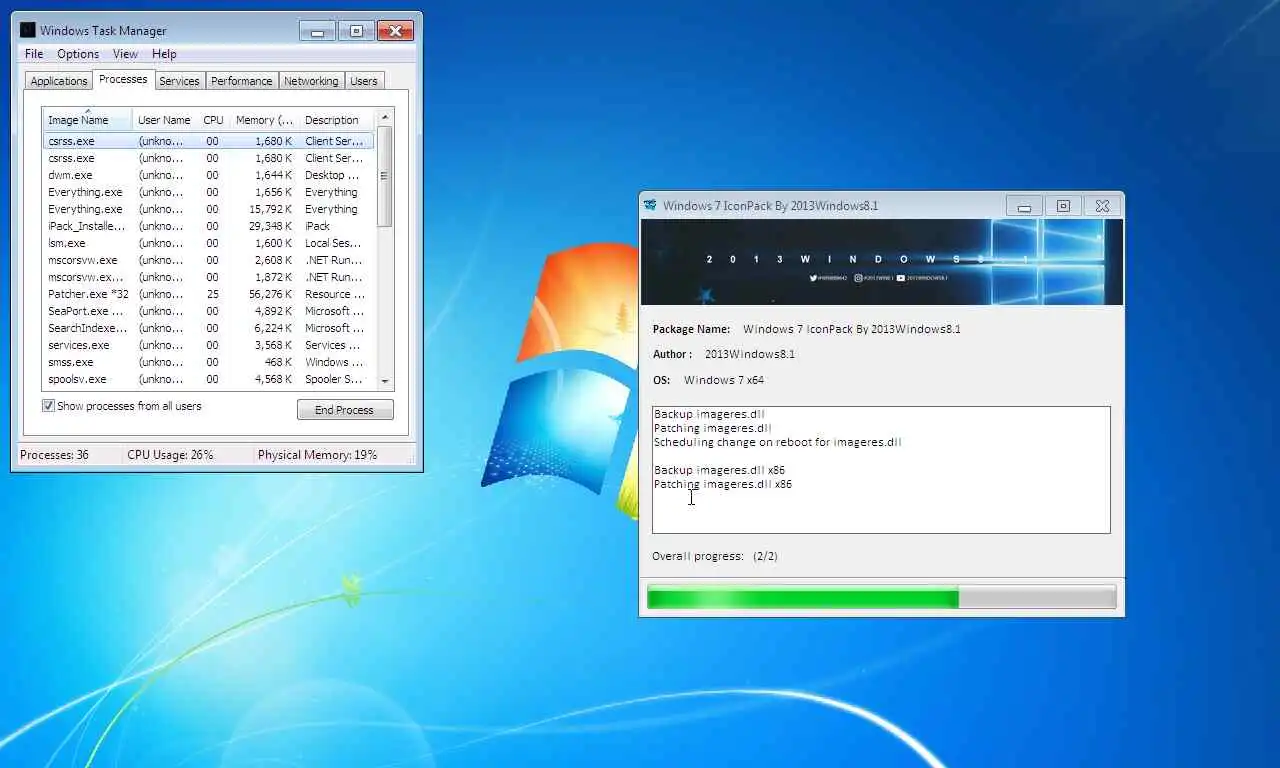Sort processes by CPU column header

click(213, 120)
